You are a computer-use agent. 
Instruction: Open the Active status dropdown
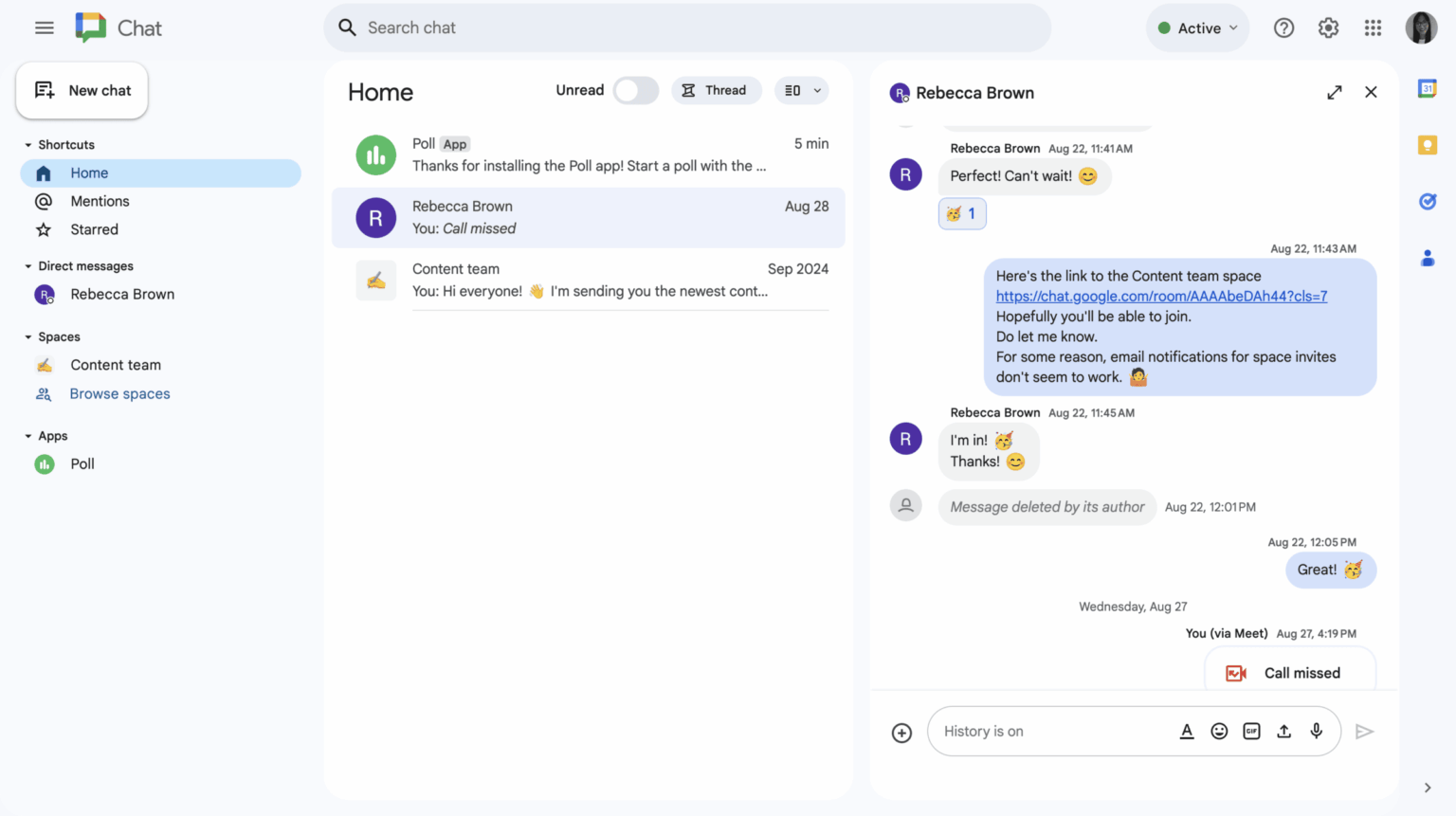click(x=1197, y=27)
